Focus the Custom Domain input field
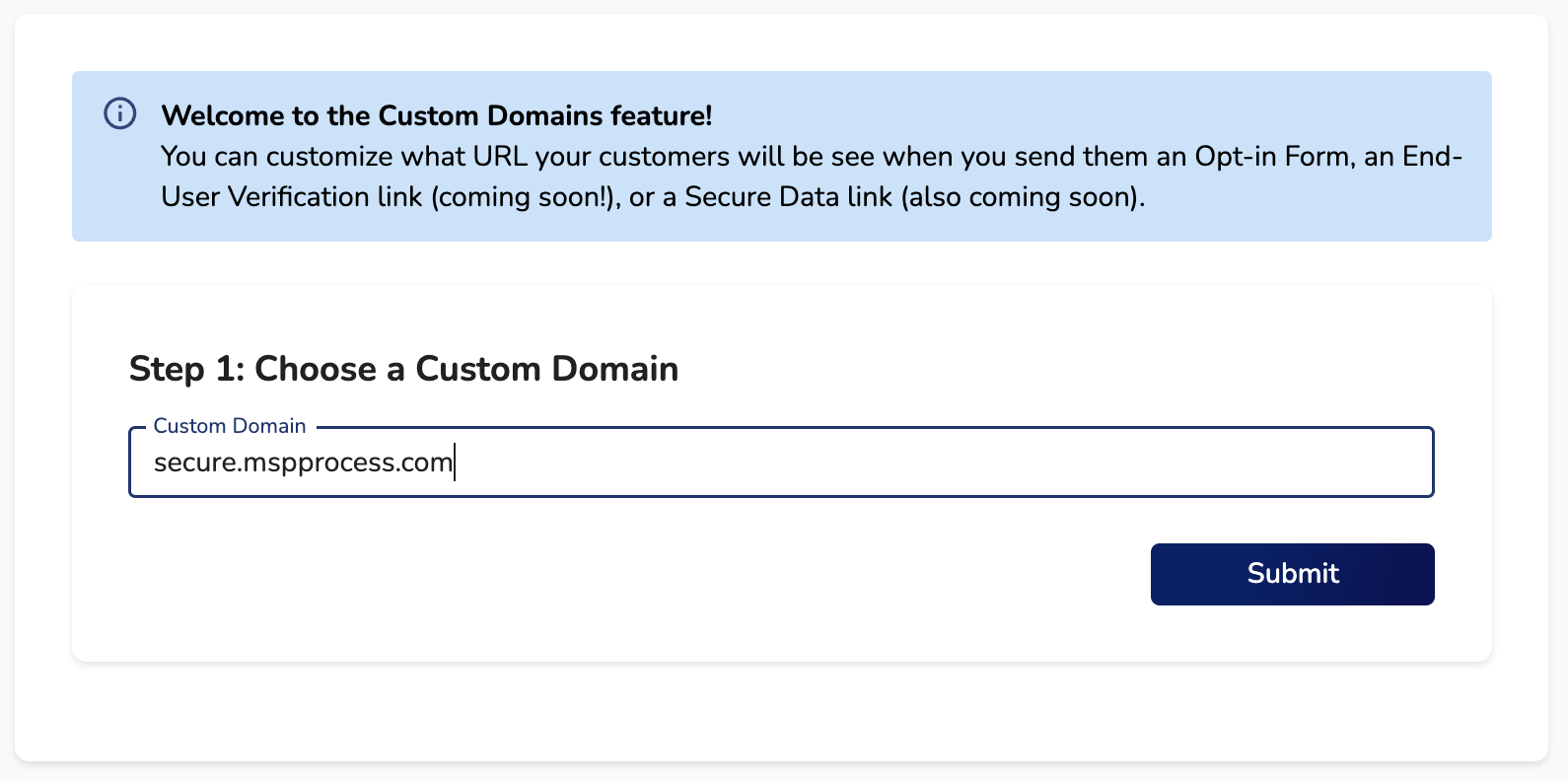 [781, 461]
